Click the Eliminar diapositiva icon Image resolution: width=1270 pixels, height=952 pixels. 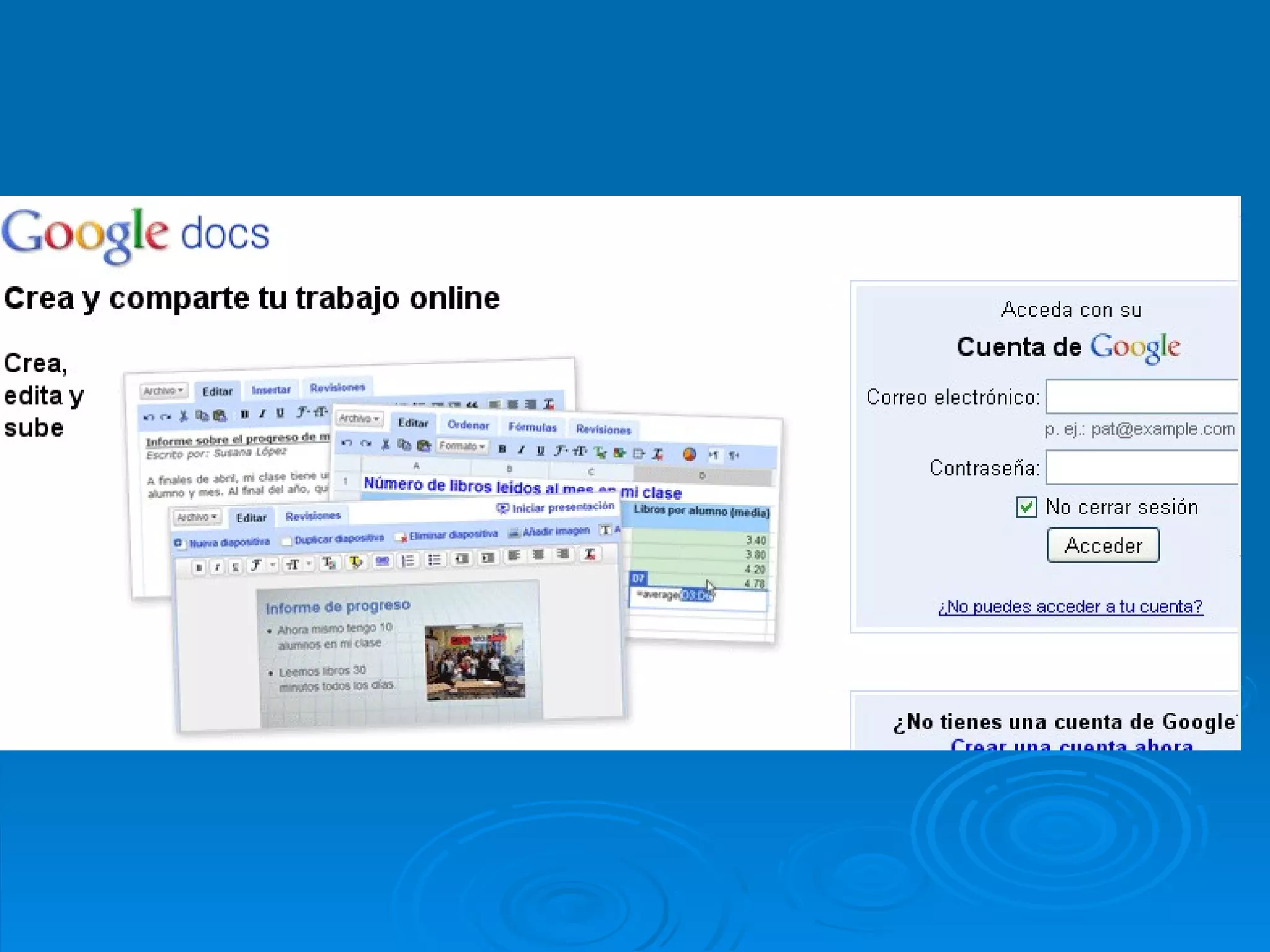(x=401, y=536)
